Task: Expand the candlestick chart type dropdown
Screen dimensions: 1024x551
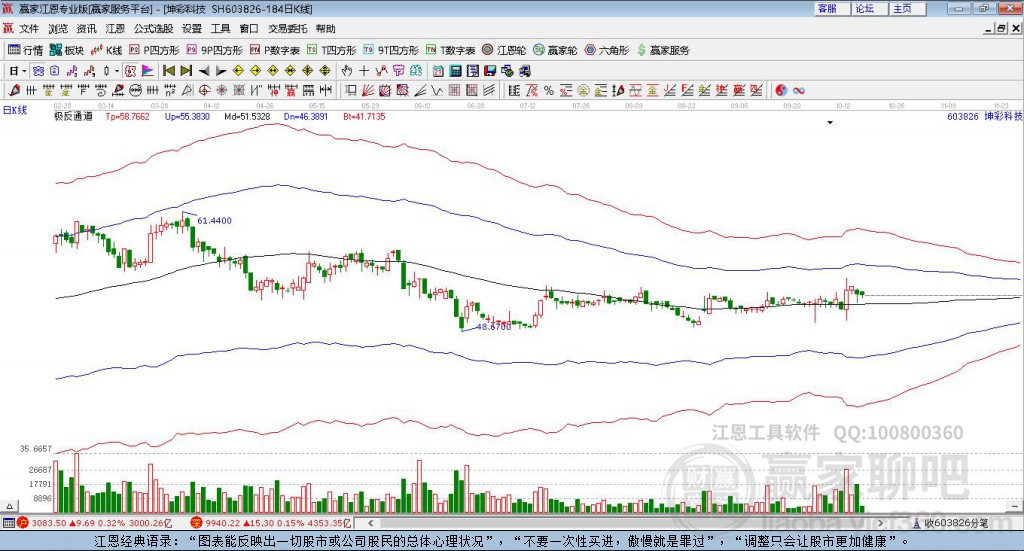Action: click(116, 71)
